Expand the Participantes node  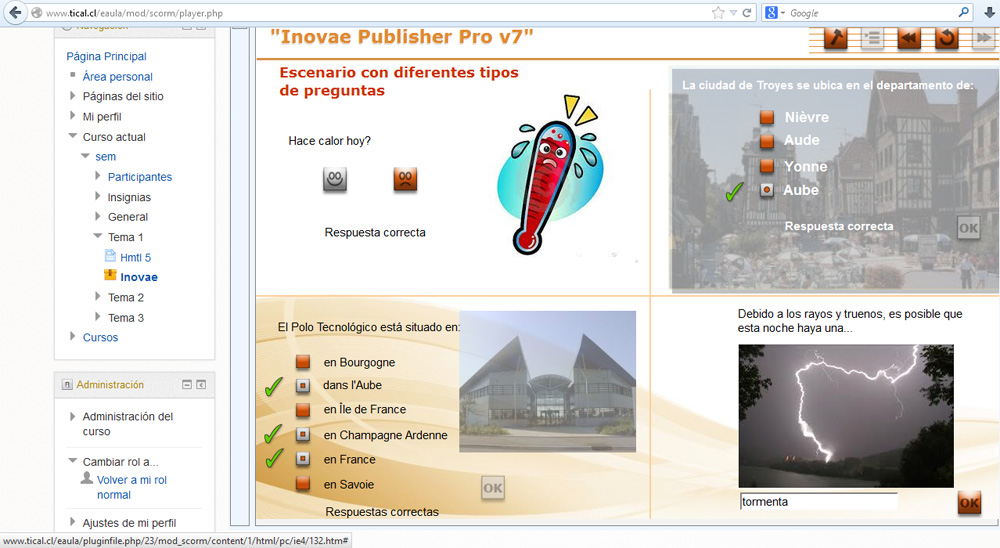point(98,175)
